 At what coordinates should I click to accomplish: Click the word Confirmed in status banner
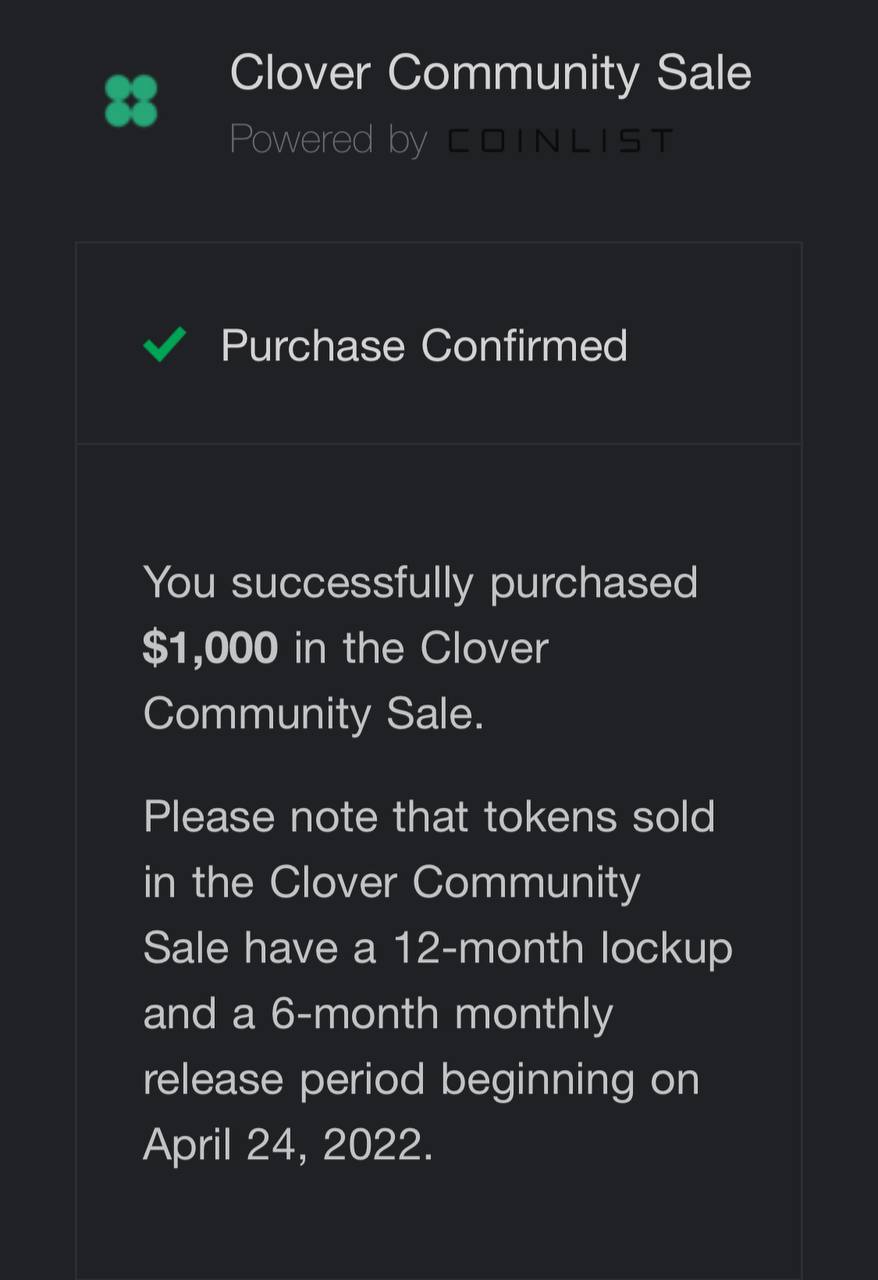pos(524,346)
